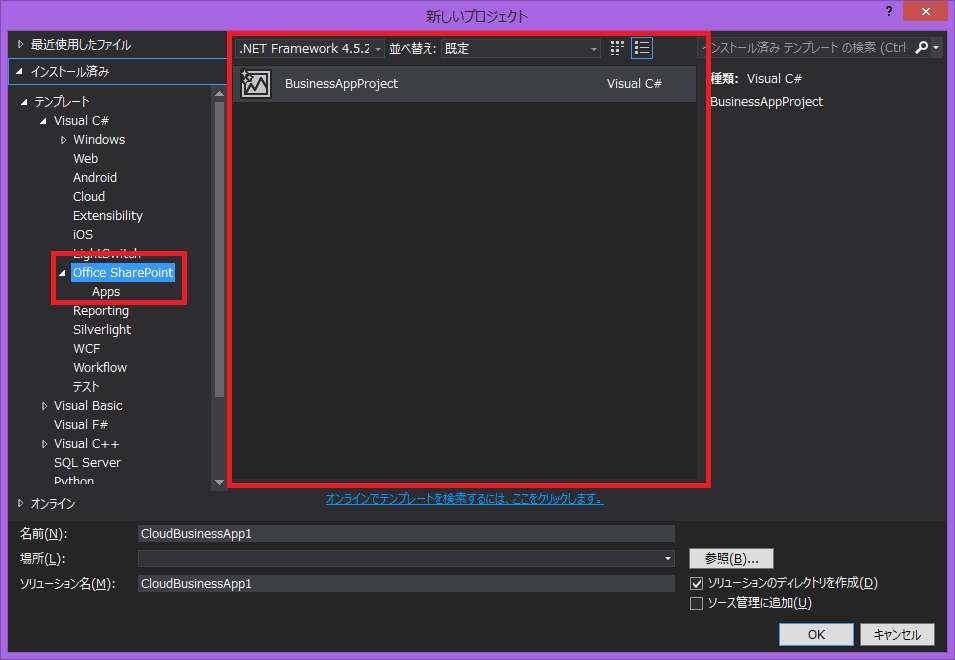Select the WCF template category

point(86,348)
